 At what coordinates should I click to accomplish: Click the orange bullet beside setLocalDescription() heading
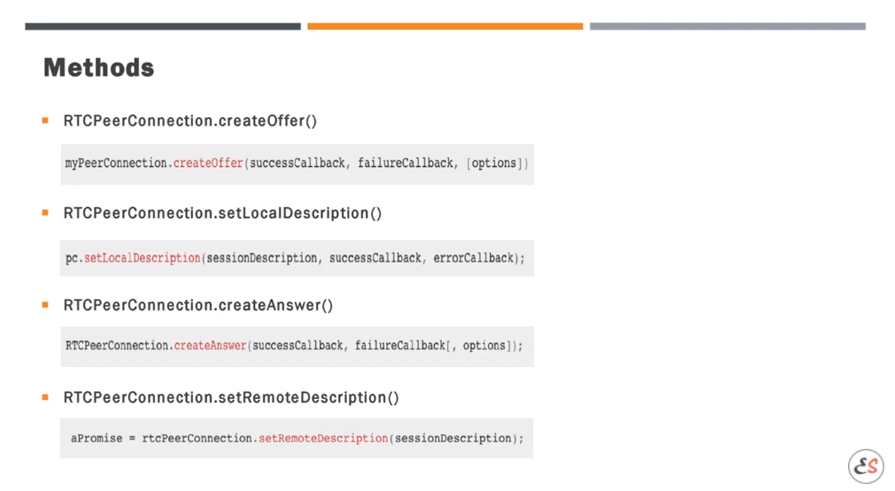(x=45, y=213)
